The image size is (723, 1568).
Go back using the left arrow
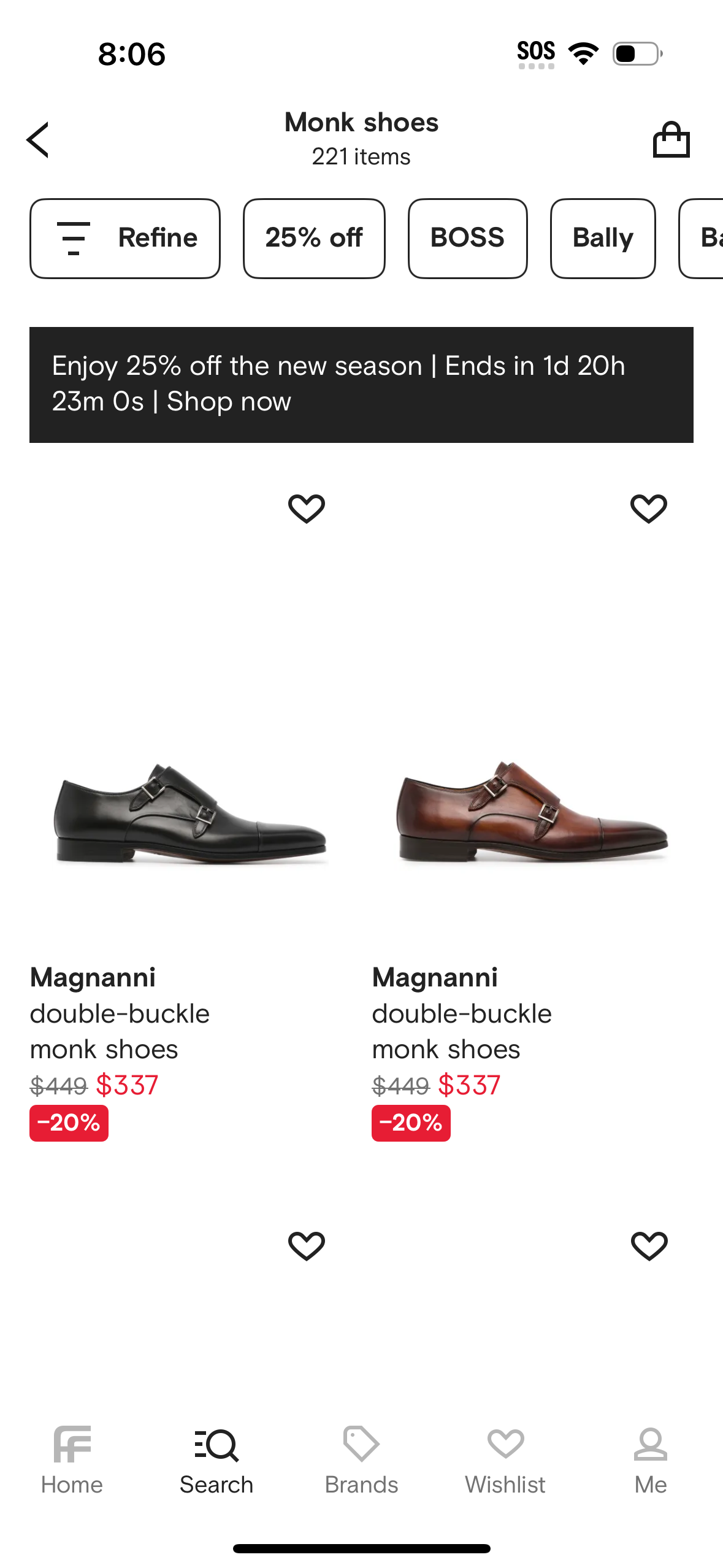click(x=38, y=140)
